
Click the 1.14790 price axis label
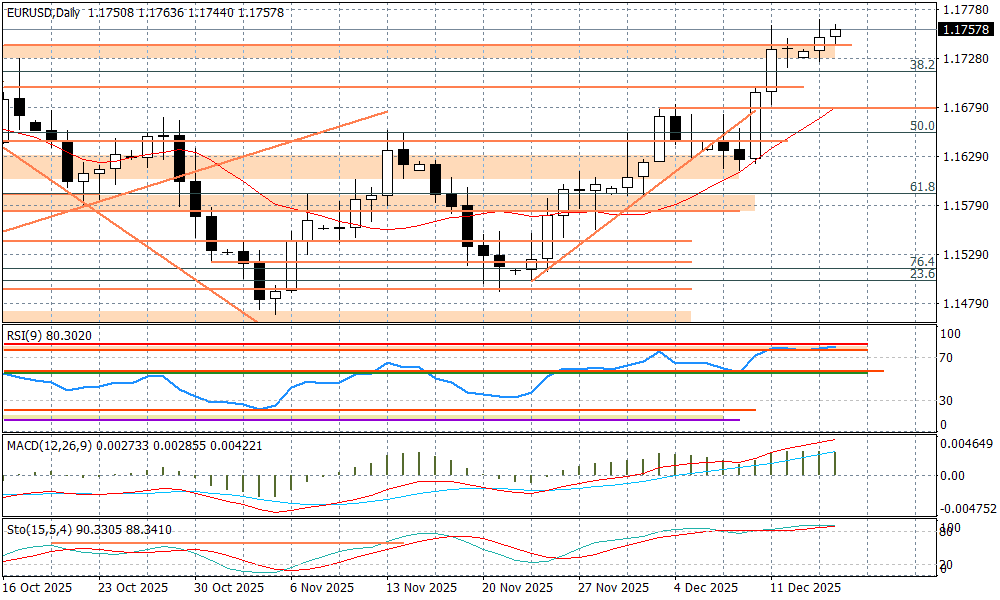(x=964, y=303)
